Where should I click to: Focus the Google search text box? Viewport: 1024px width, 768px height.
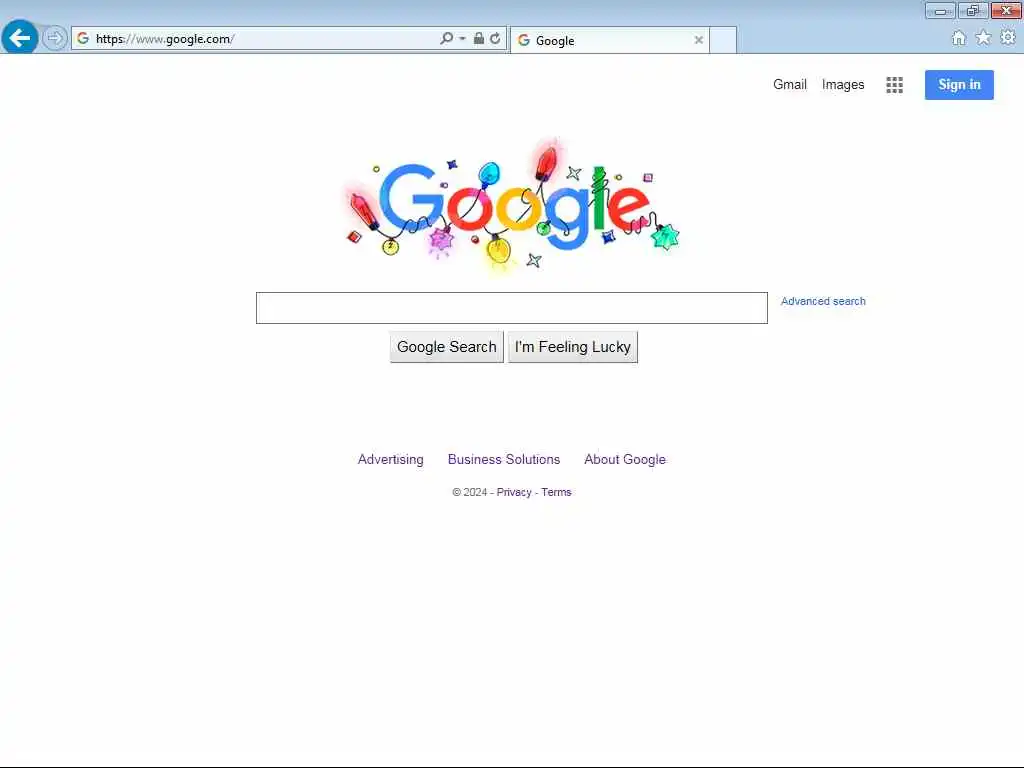click(x=511, y=308)
